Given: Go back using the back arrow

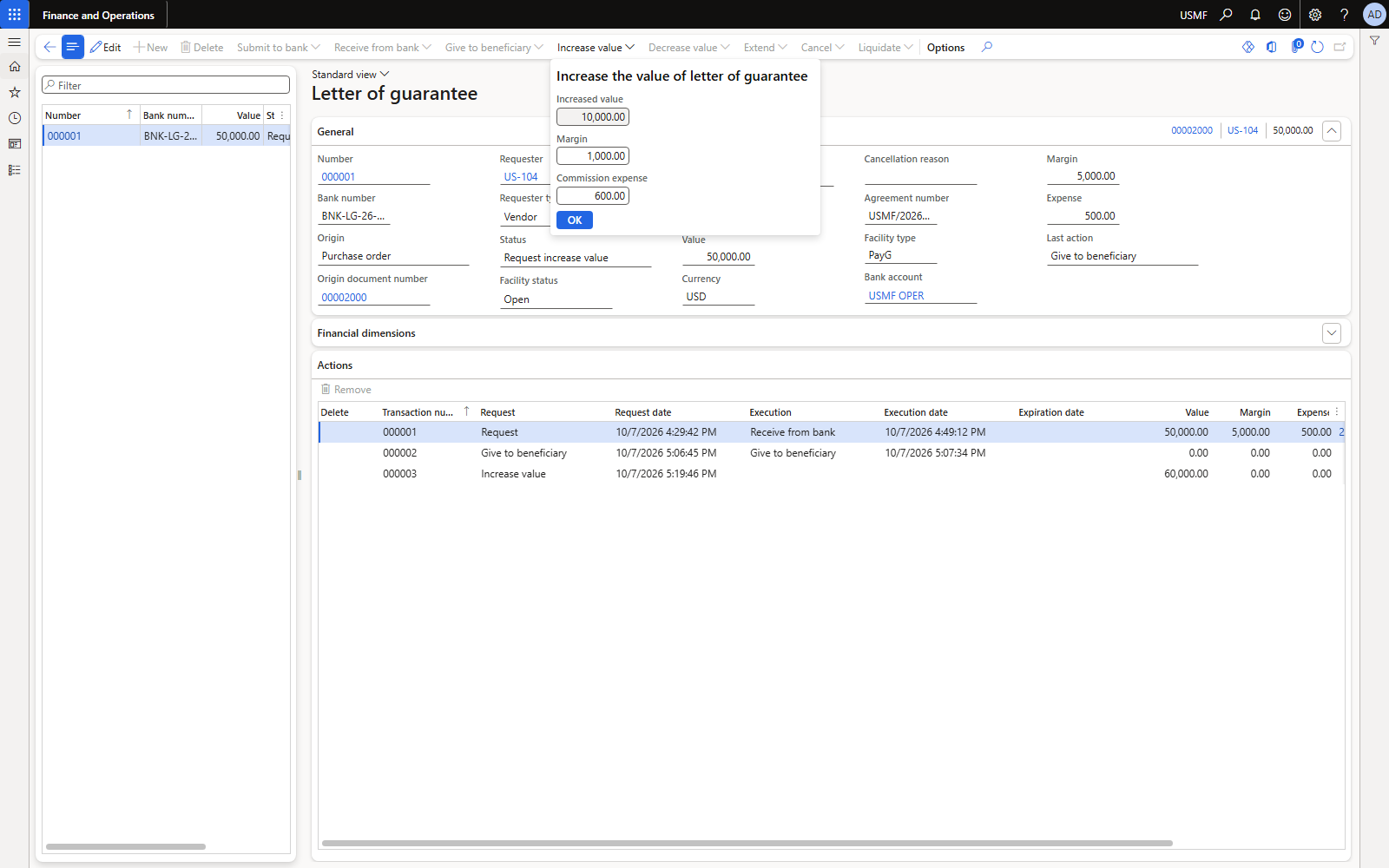Looking at the screenshot, I should tap(49, 47).
